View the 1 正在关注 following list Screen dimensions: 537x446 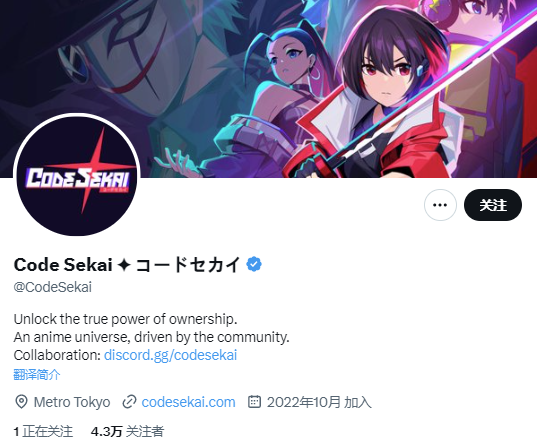(x=43, y=431)
